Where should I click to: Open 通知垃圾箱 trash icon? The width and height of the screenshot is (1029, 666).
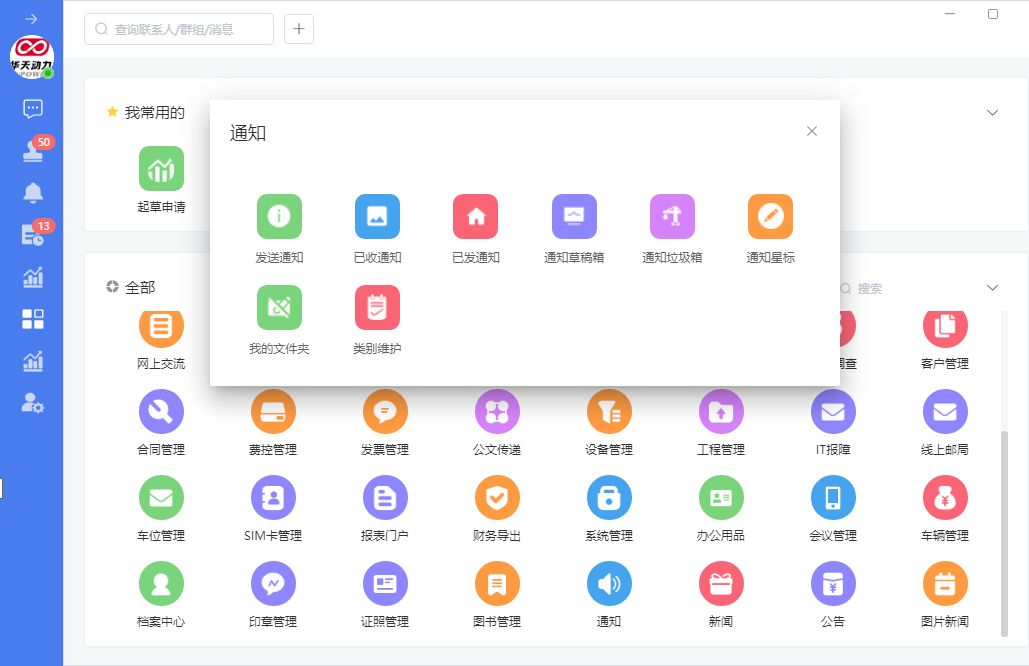672,217
